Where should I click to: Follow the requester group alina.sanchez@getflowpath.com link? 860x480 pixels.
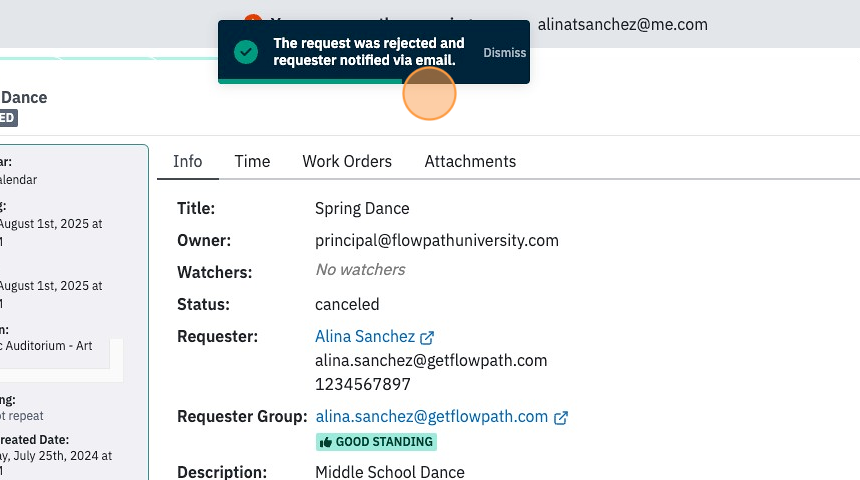432,416
